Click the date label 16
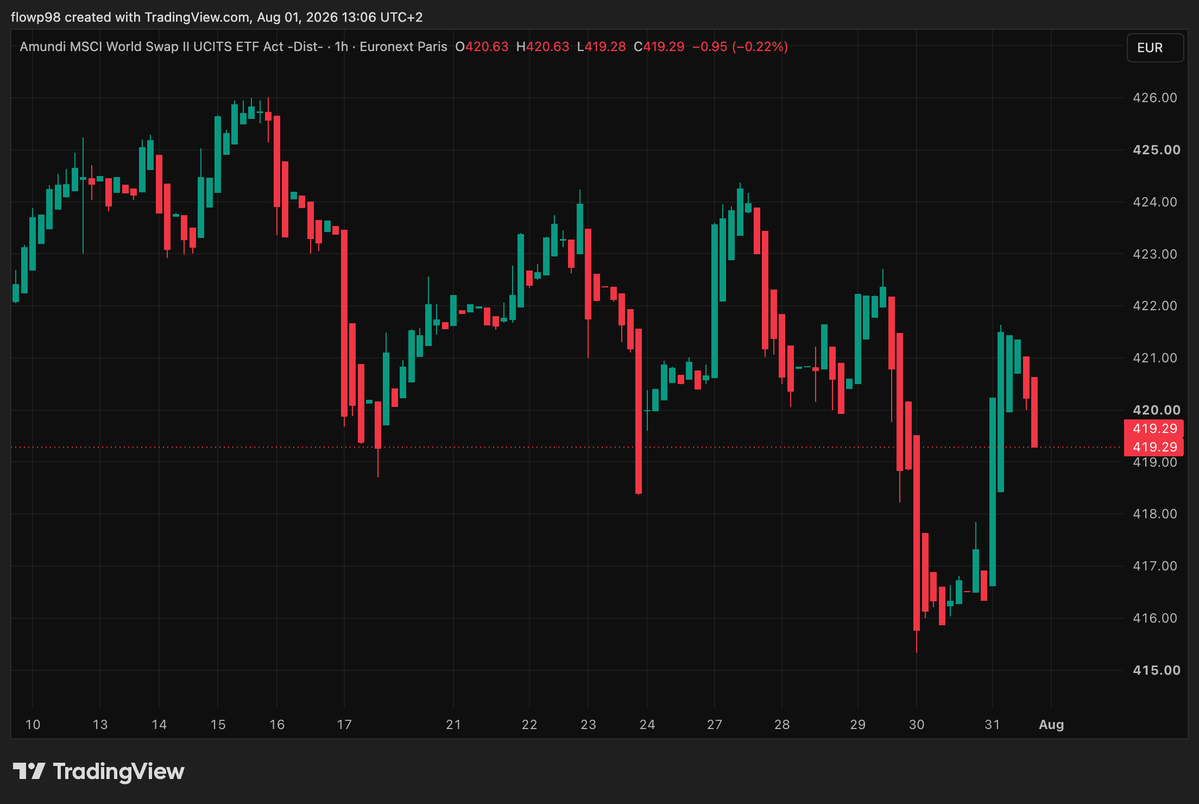This screenshot has width=1199, height=804. pyautogui.click(x=277, y=724)
